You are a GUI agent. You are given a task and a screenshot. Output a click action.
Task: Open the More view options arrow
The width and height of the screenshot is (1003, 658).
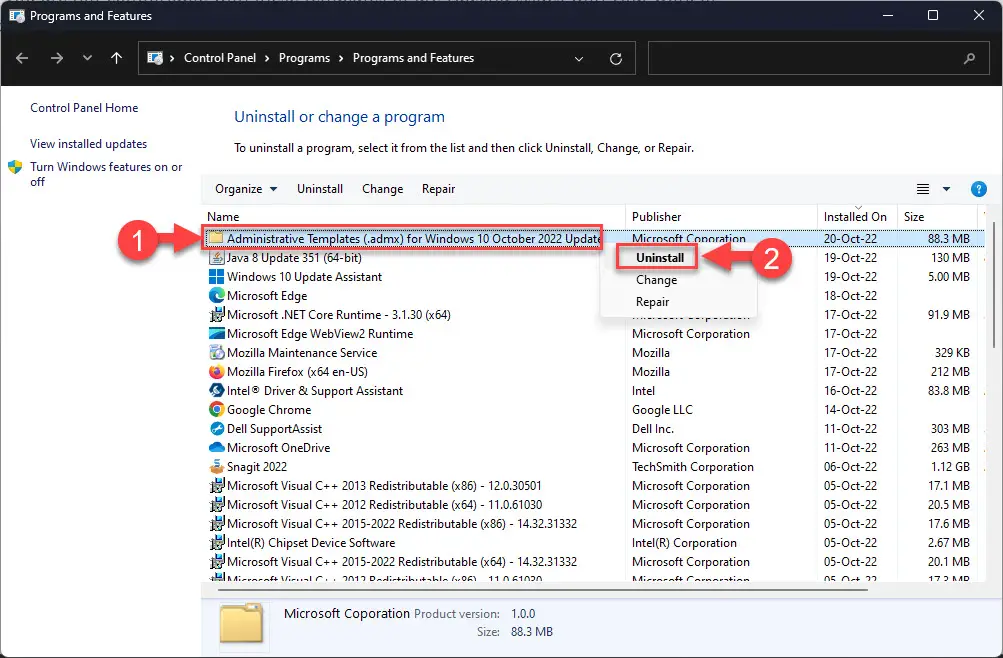click(x=946, y=189)
